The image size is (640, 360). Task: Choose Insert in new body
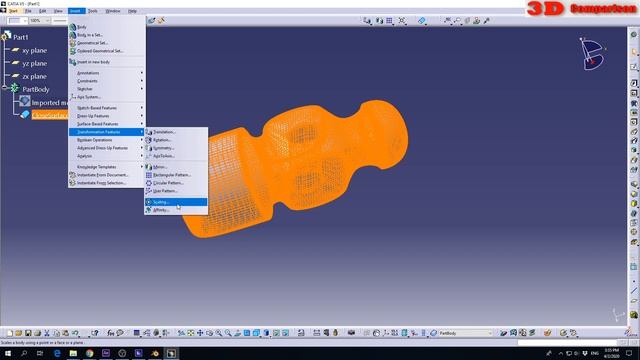coord(107,62)
